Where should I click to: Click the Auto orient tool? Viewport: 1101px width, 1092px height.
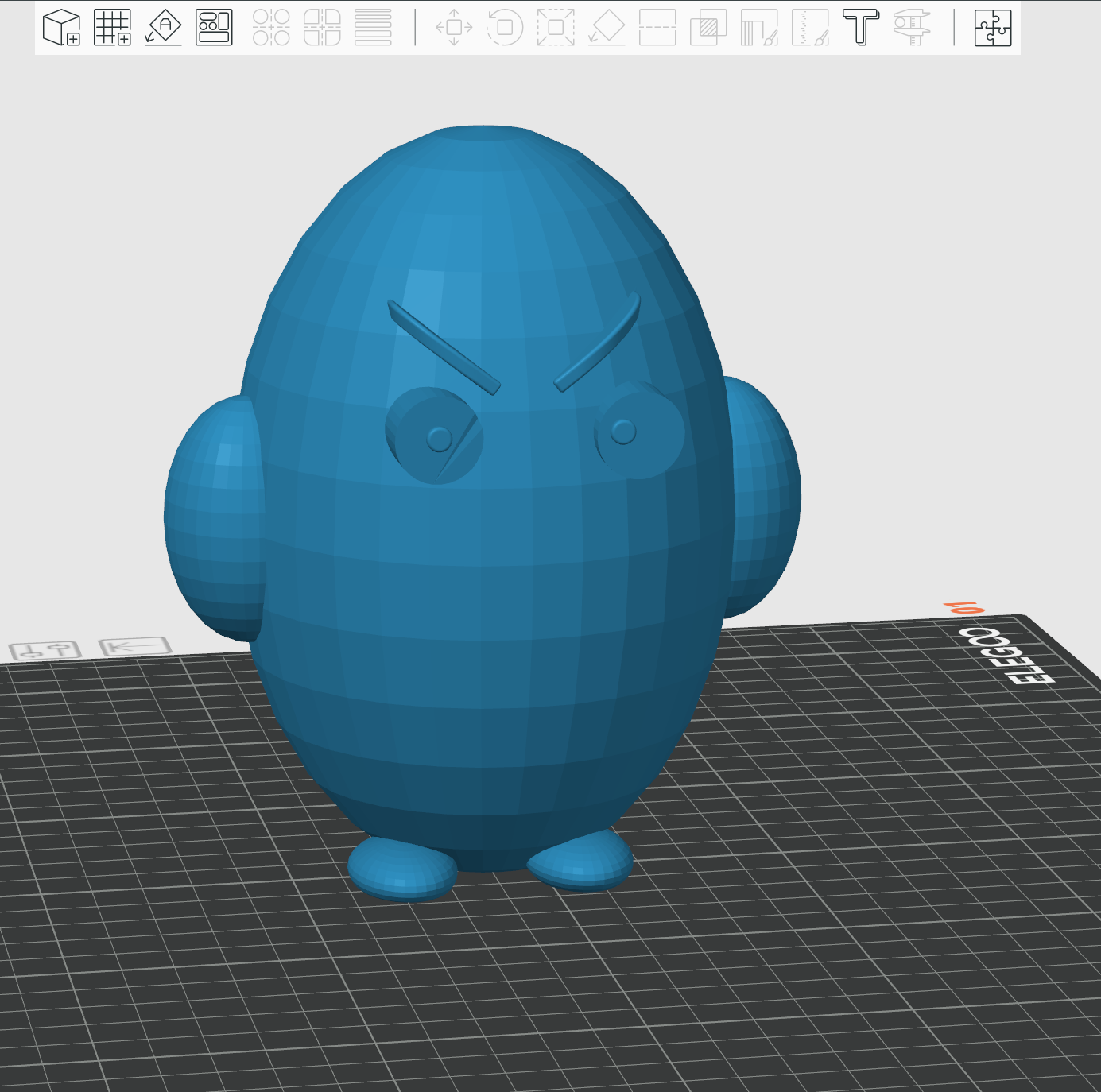(163, 28)
